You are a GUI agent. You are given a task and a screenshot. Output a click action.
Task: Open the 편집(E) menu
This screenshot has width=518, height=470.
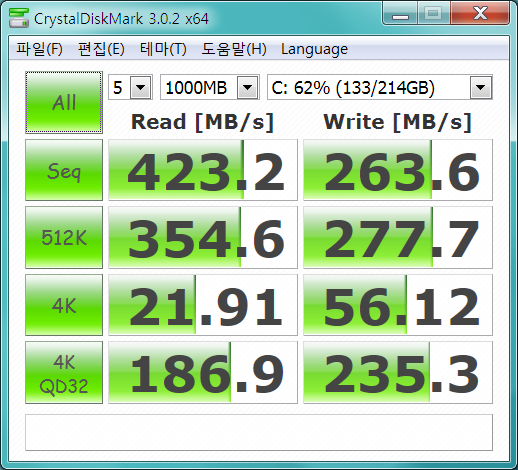[101, 49]
